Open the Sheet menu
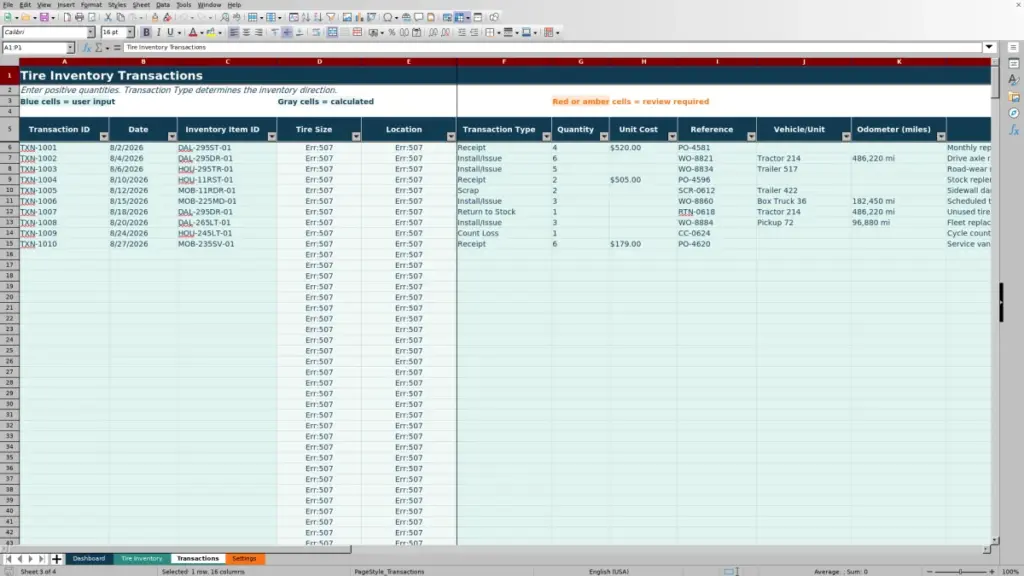This screenshot has width=1024, height=576. tap(141, 5)
